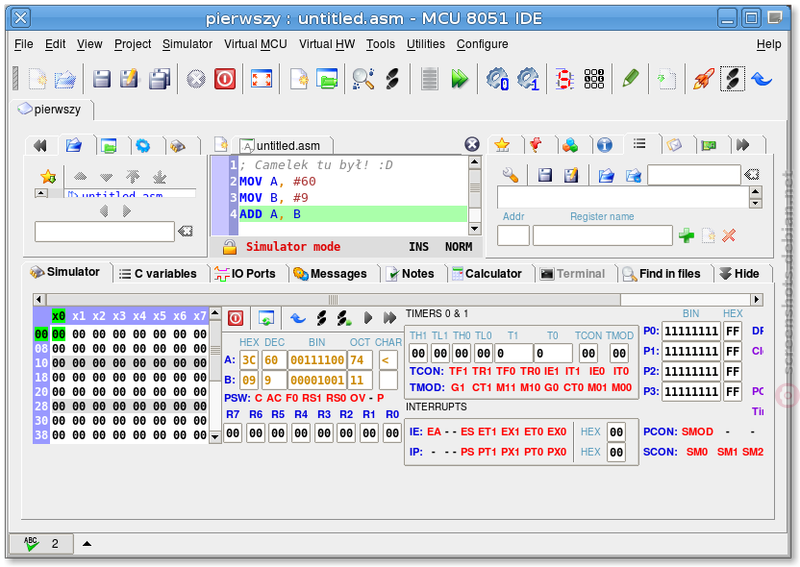Screen dimensions: 800x567
Task: Click the New project icon in toolbar
Action: (x=298, y=79)
